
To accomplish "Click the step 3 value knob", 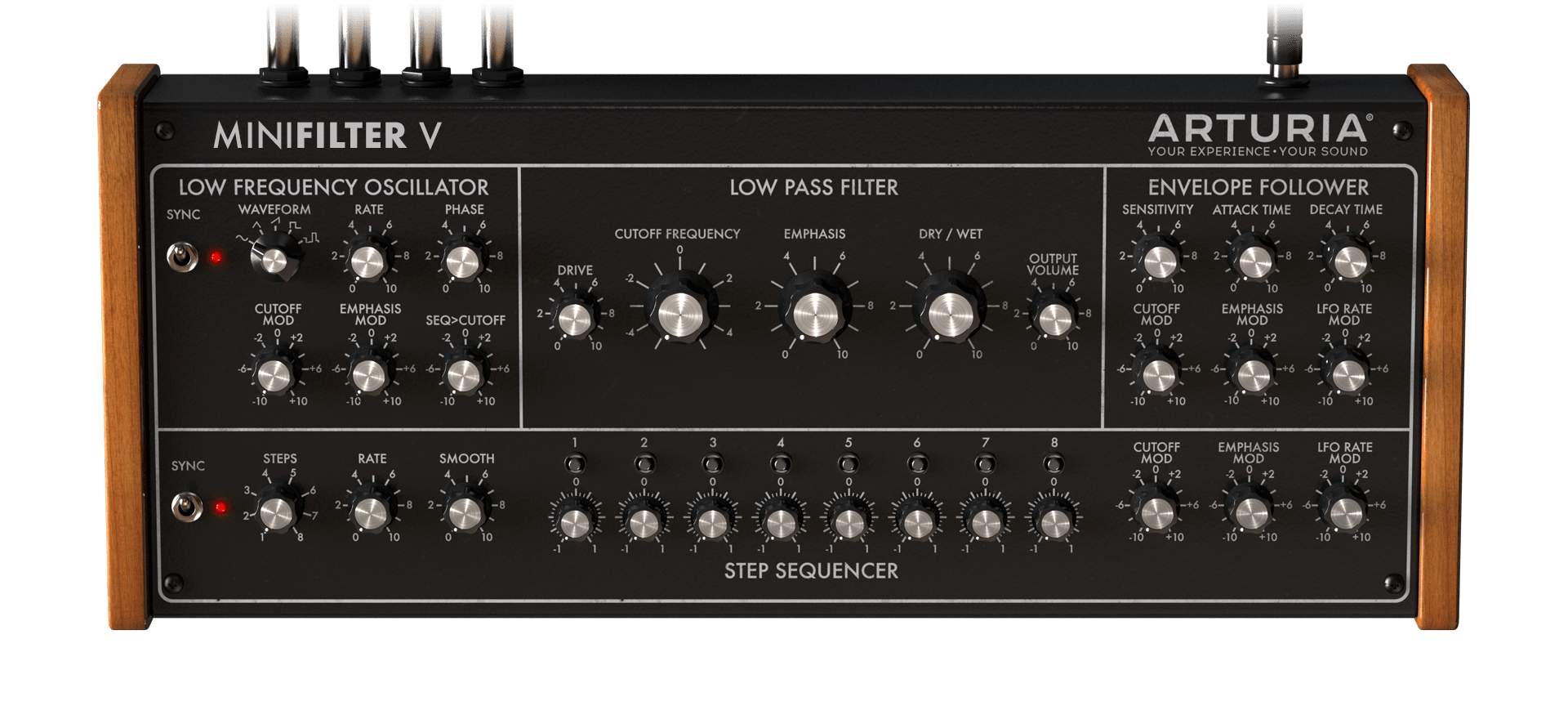I will [x=712, y=521].
